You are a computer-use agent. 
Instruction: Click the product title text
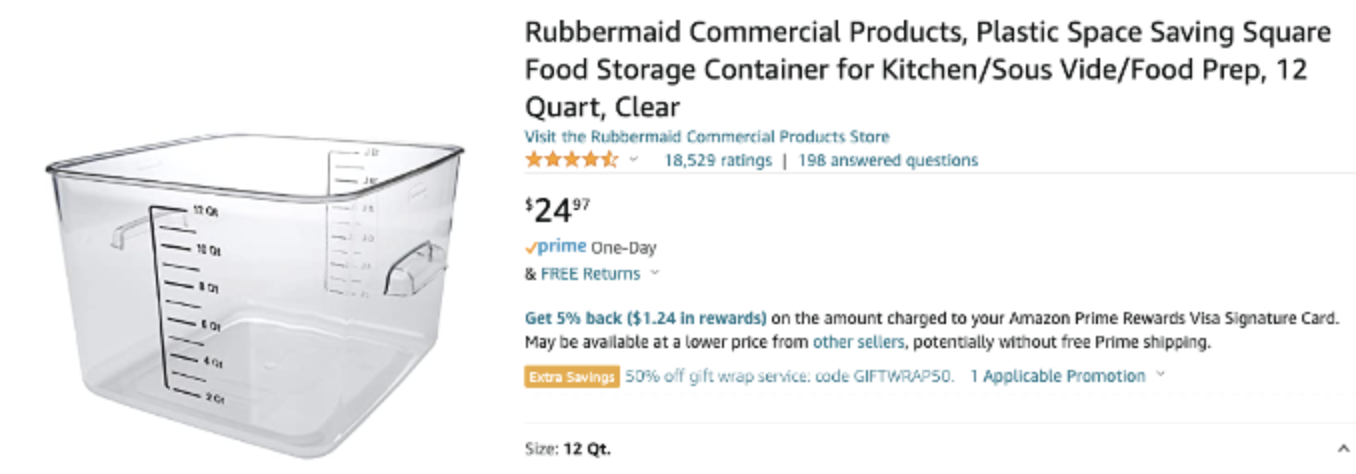click(x=927, y=69)
